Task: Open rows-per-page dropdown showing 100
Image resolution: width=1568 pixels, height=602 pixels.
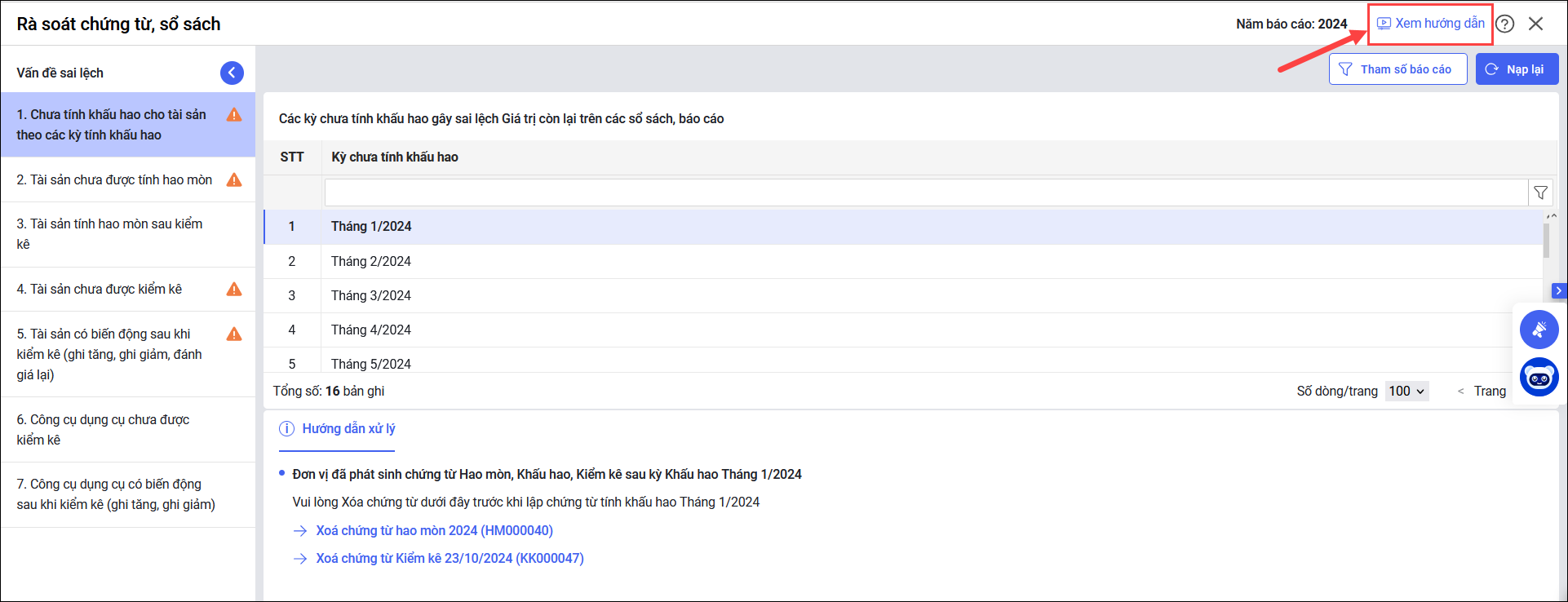Action: (x=1406, y=391)
